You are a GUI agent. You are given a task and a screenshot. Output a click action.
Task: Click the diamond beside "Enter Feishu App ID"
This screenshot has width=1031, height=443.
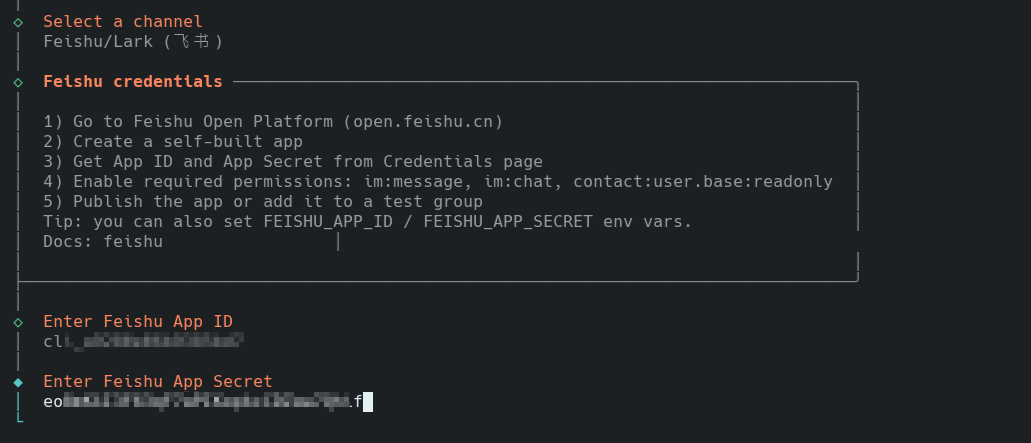click(x=18, y=321)
